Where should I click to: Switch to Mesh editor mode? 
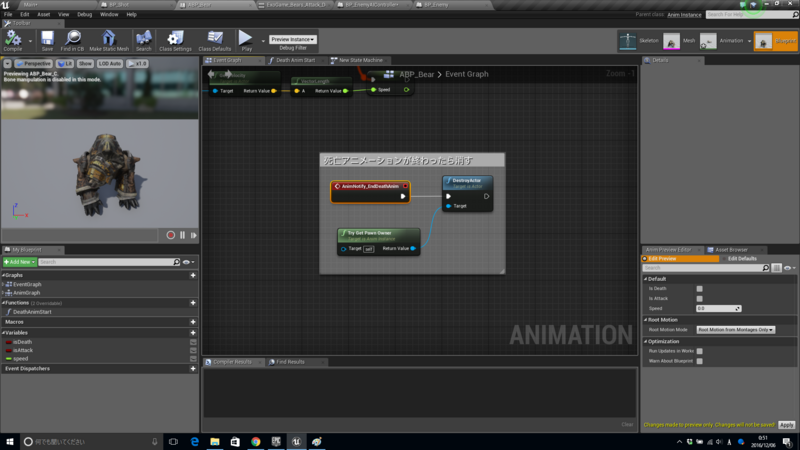(679, 40)
